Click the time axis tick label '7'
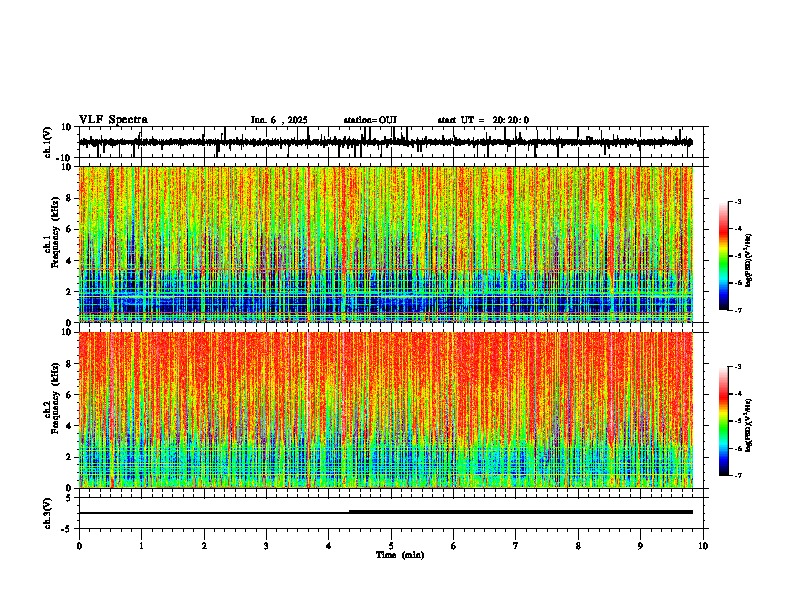The height and width of the screenshot is (612, 792). 516,546
